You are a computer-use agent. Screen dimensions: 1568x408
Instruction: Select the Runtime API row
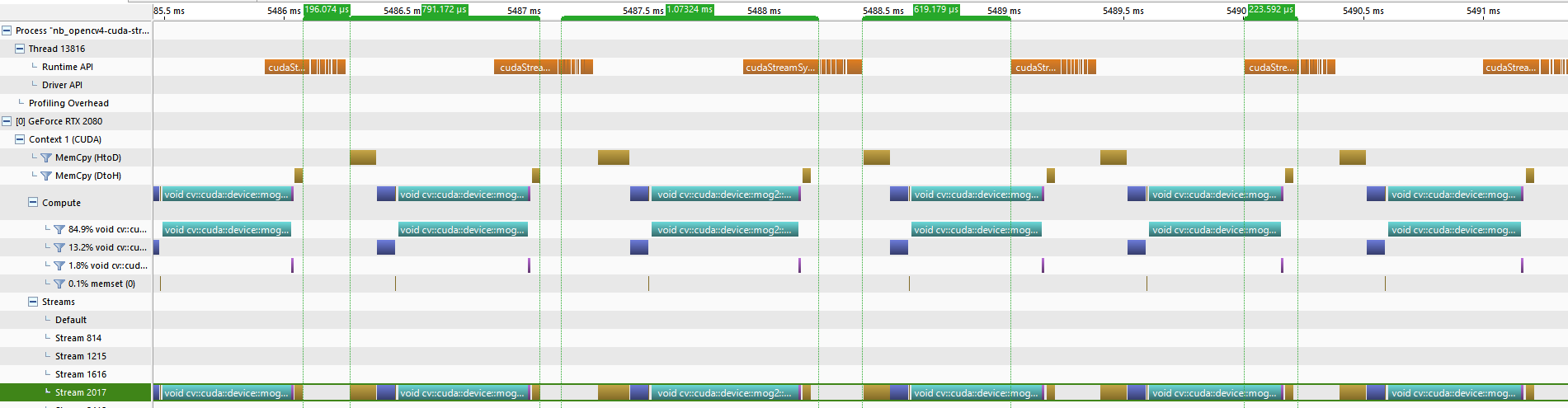(x=76, y=67)
